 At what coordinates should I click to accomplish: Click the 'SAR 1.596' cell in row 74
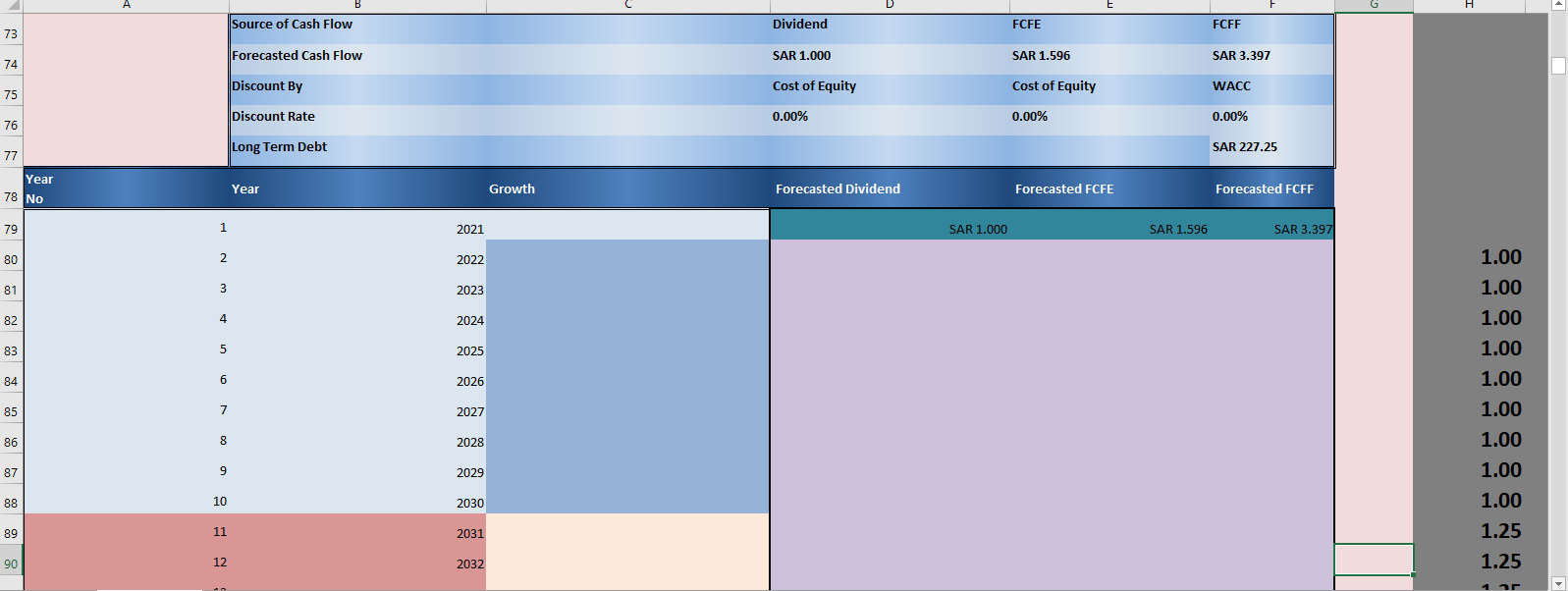[1109, 59]
